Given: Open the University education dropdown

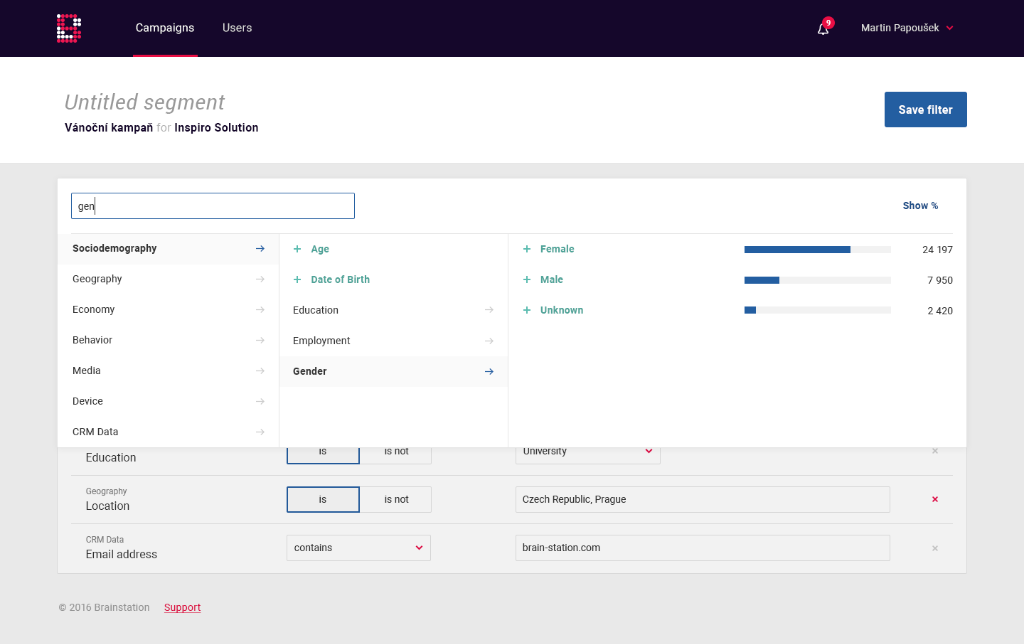Looking at the screenshot, I should (587, 451).
